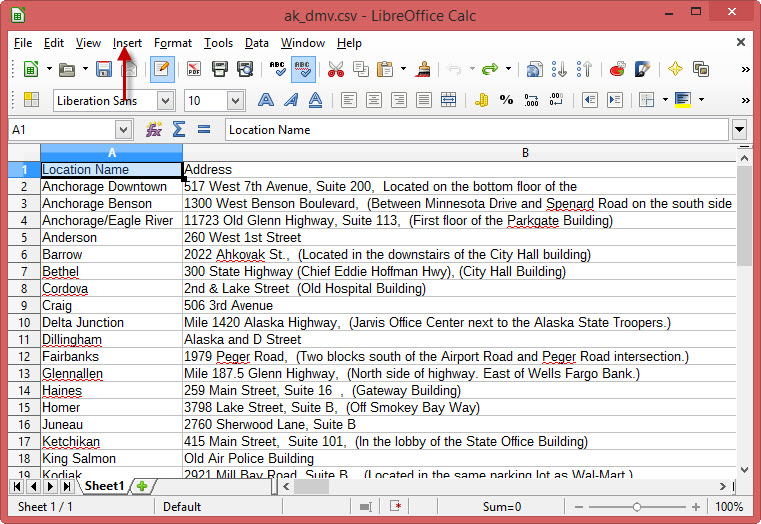Open the Function Wizard
This screenshot has width=761, height=524.
tap(154, 130)
